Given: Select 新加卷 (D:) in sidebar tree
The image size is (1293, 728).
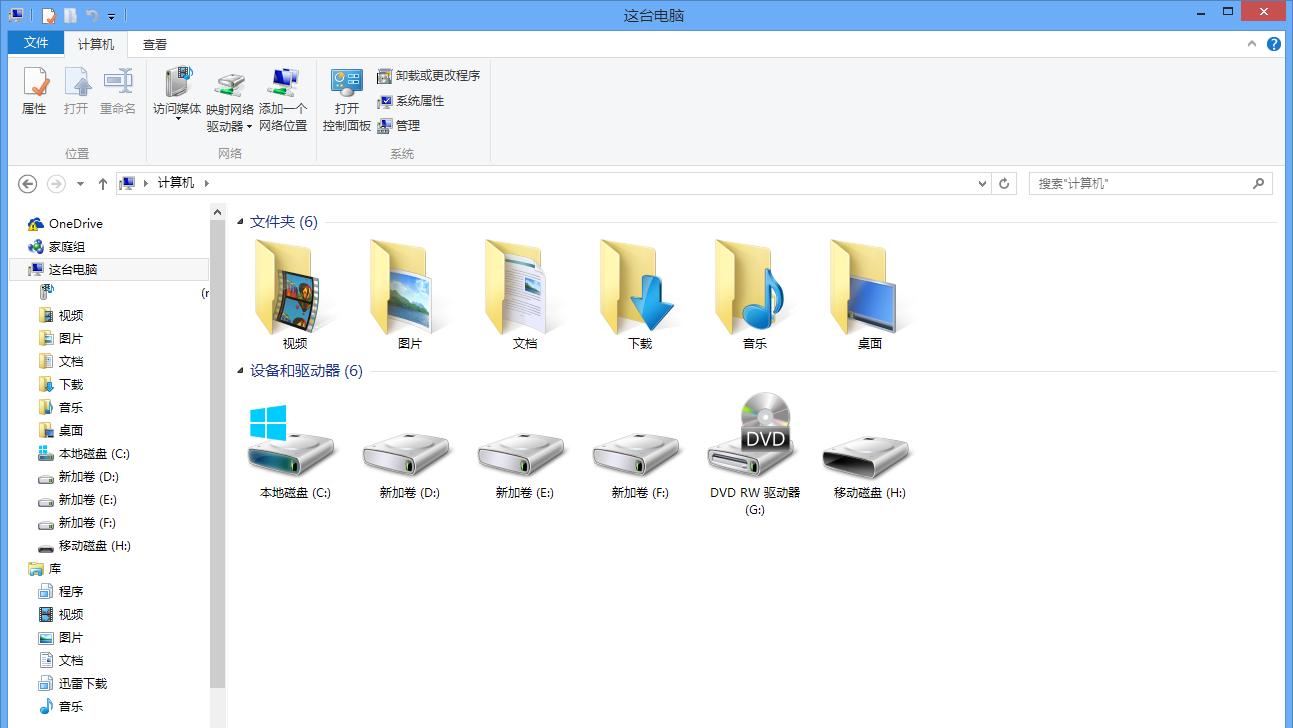Looking at the screenshot, I should [88, 477].
